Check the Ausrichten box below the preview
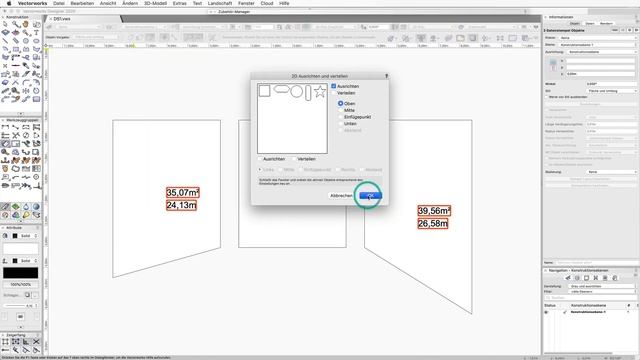Viewport: 640px width, 360px height. 260,159
